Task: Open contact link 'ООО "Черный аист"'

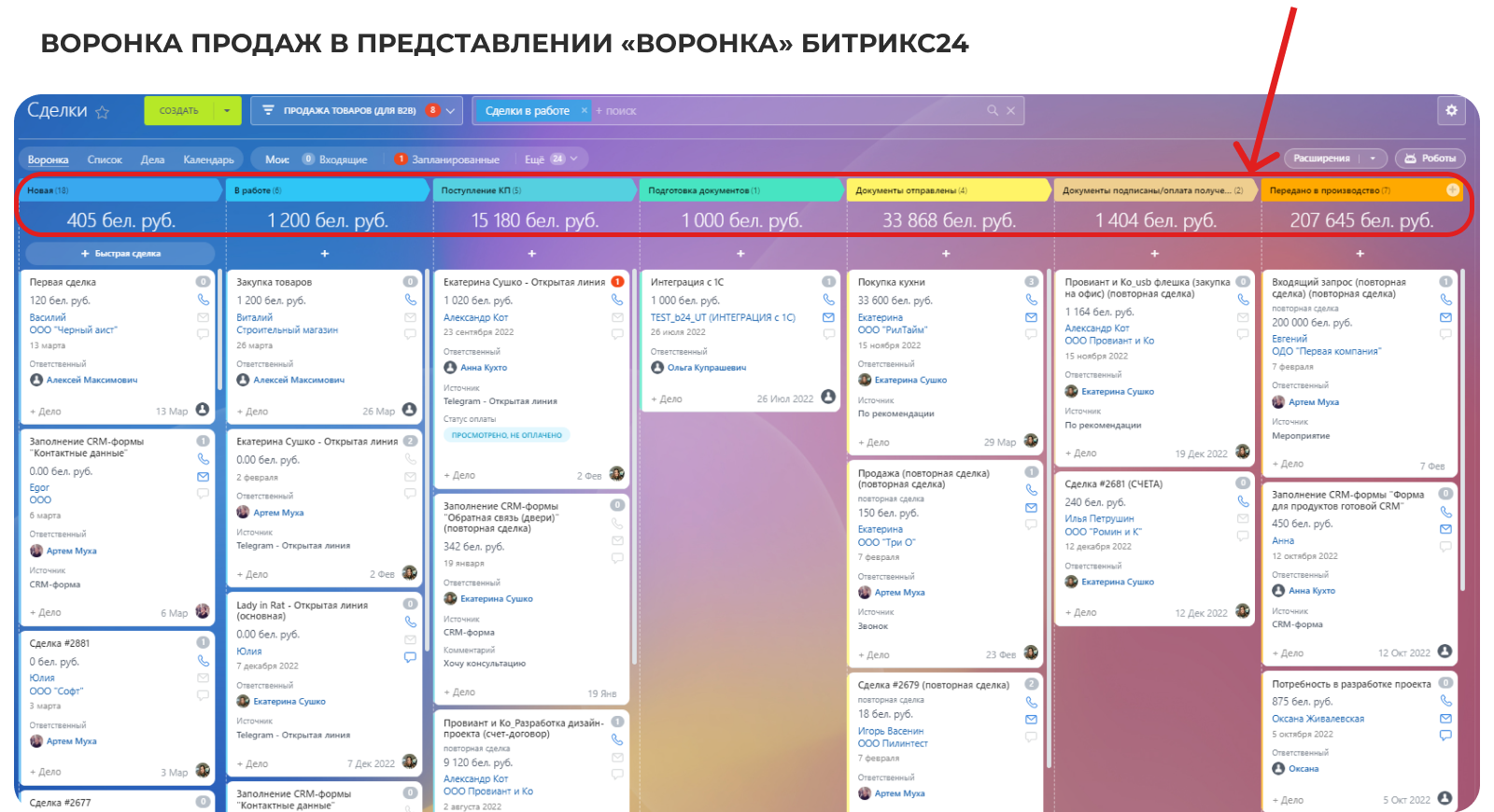Action: 73,330
